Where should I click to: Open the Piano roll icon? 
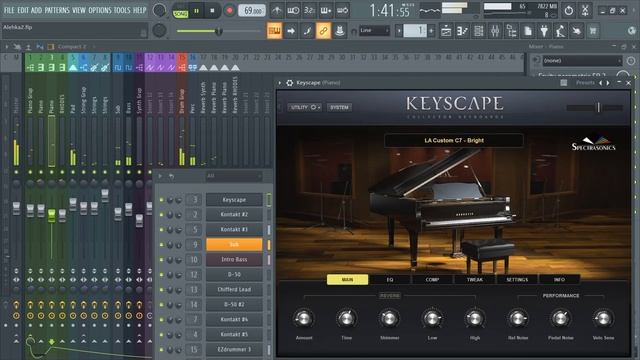(x=462, y=31)
